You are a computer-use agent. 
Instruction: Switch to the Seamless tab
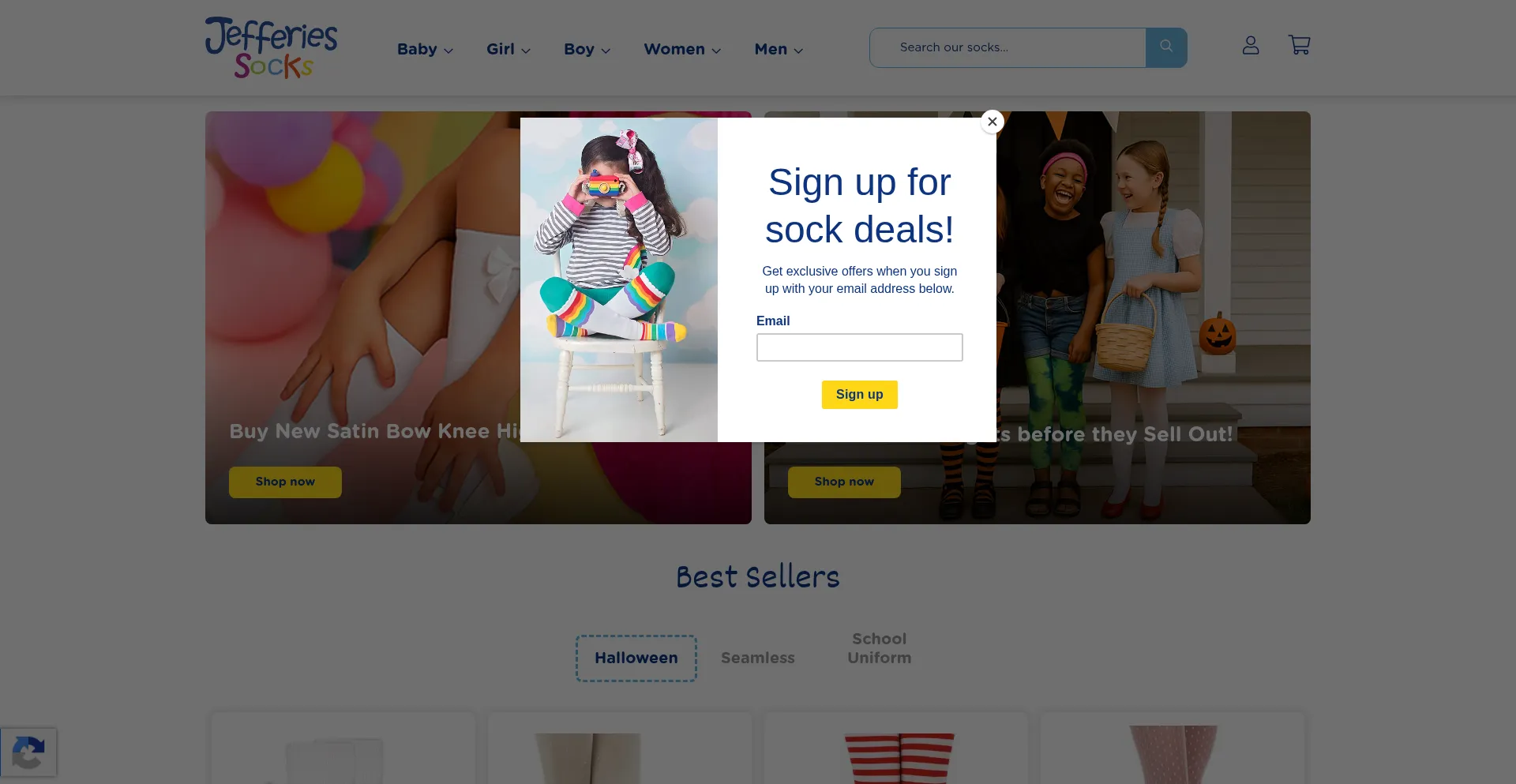tap(758, 658)
